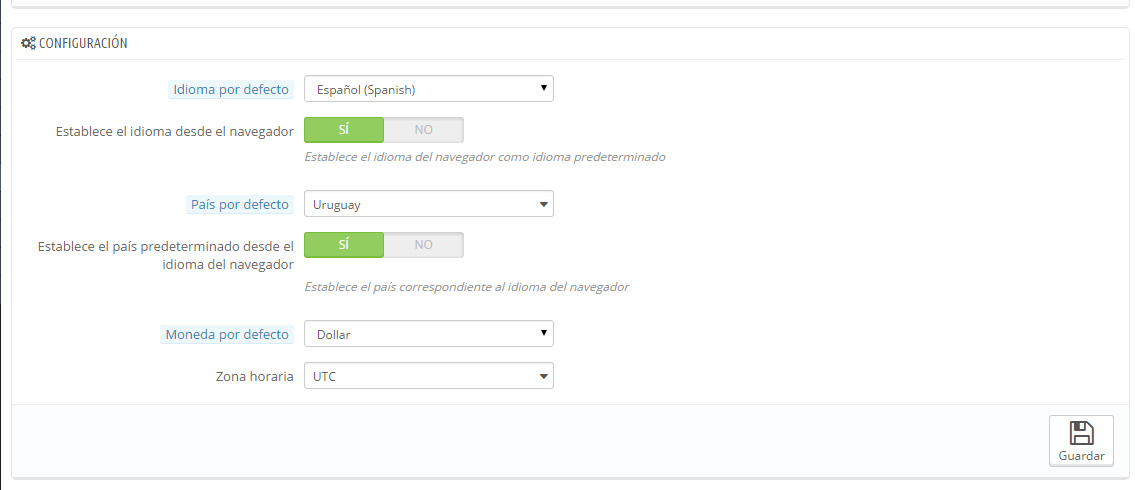Open the Moneda por defecto Dollar dropdown
This screenshot has height=490, width=1135.
[428, 334]
